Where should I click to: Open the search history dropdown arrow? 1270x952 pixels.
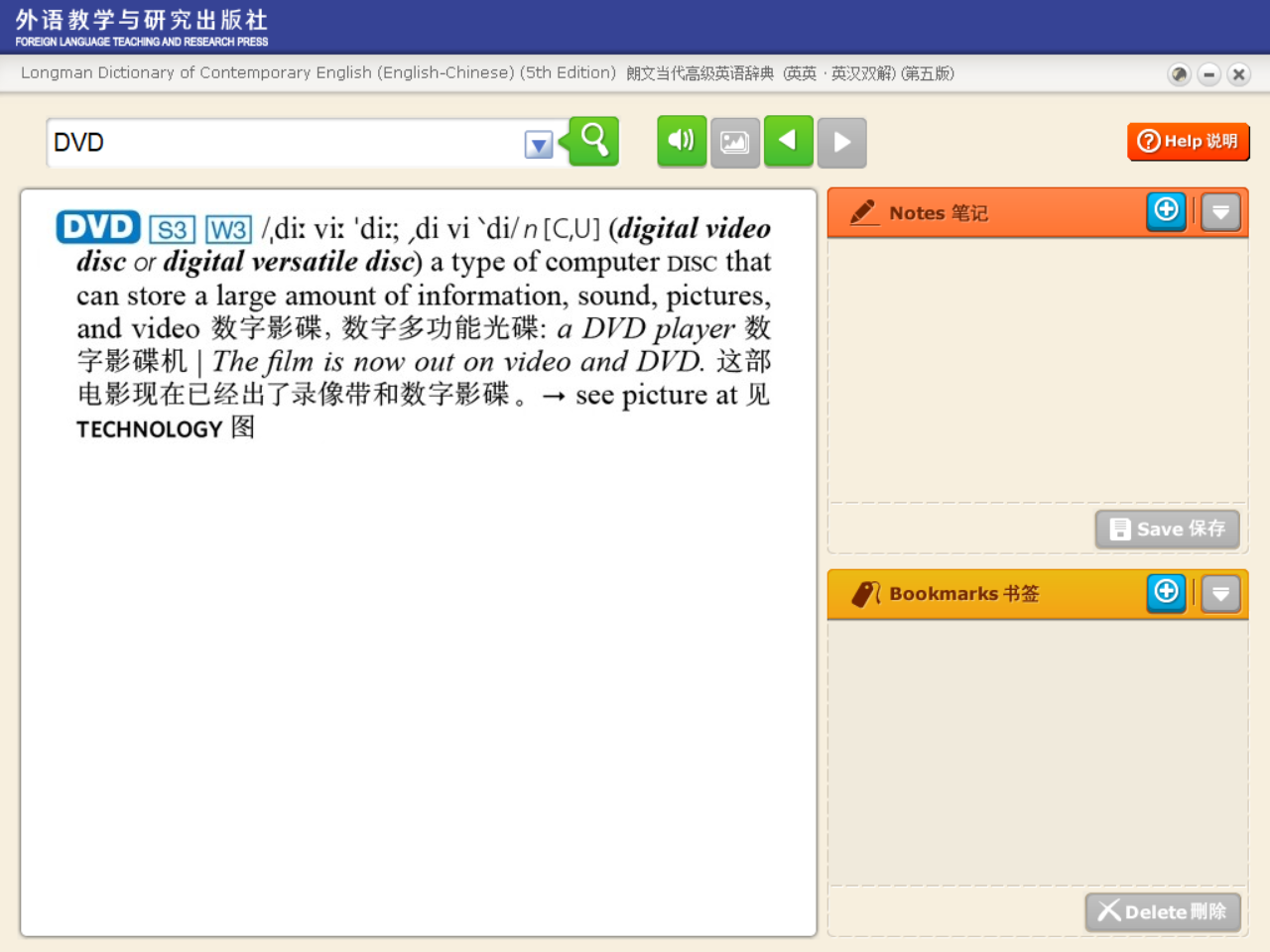539,145
